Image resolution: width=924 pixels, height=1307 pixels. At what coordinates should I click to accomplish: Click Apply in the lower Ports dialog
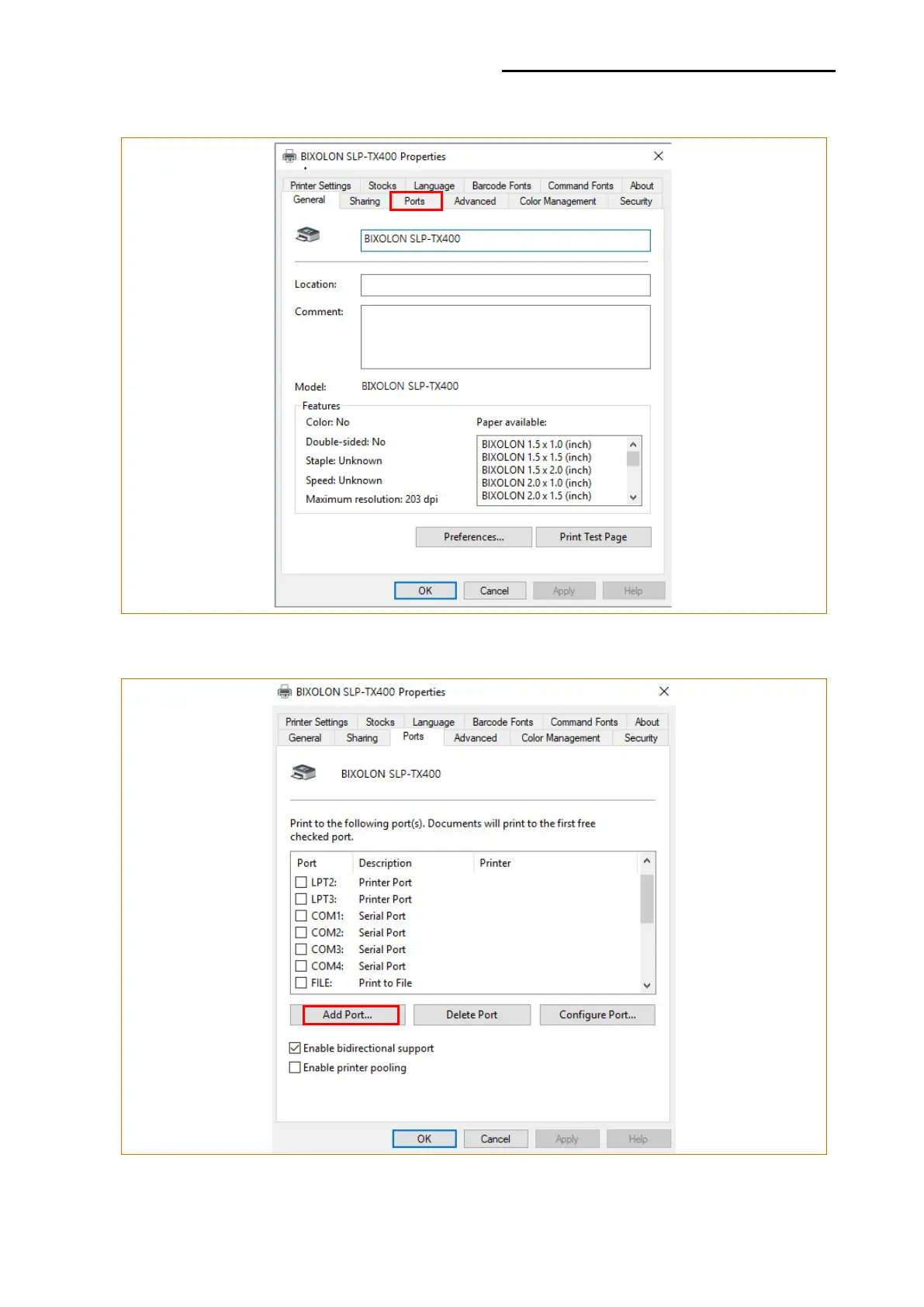coord(567,1139)
